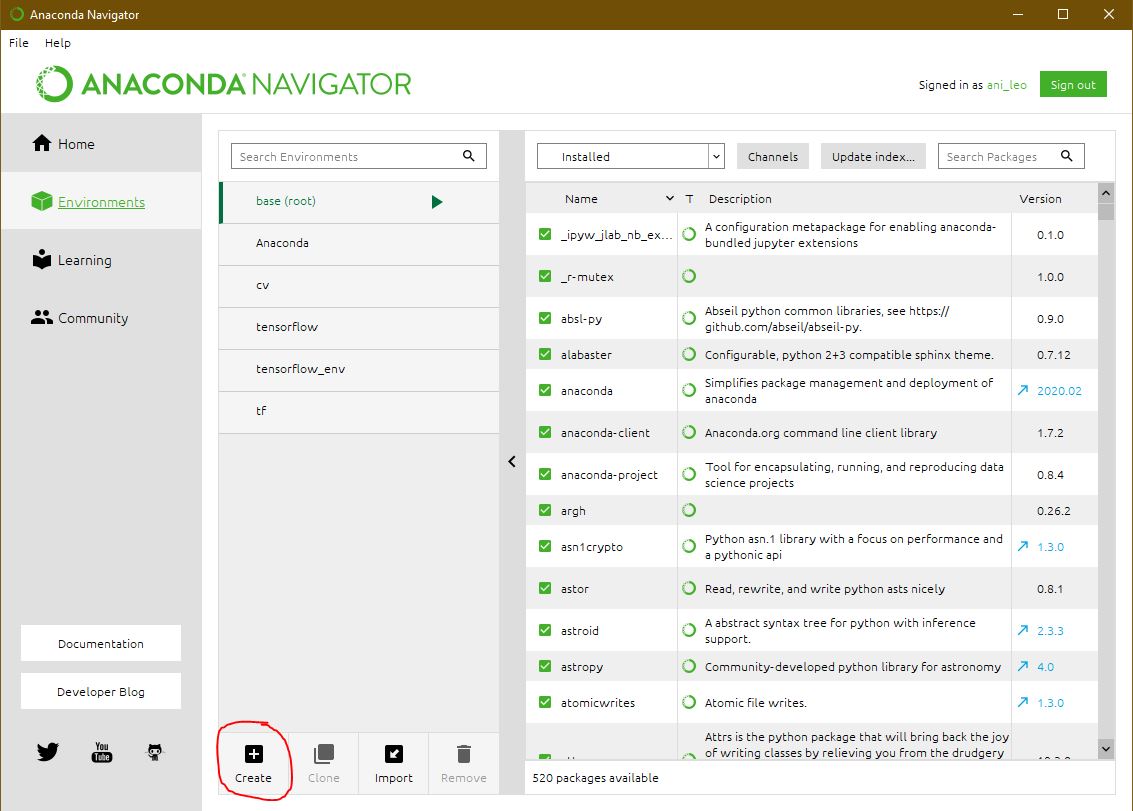Screen dimensions: 1133x811
Task: Click the T column header
Action: 689,199
